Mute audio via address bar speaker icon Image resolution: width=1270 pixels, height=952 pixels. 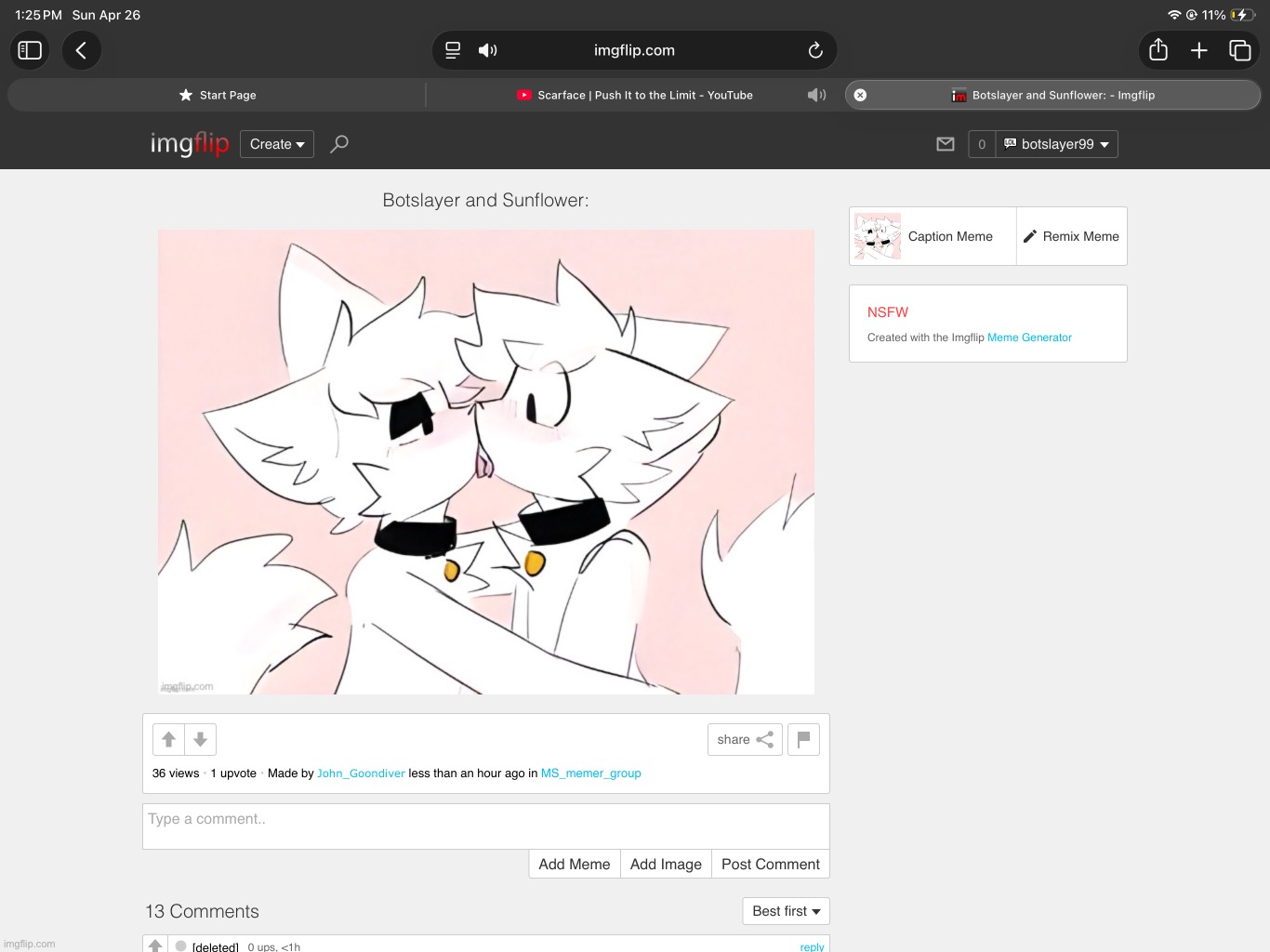pos(487,50)
